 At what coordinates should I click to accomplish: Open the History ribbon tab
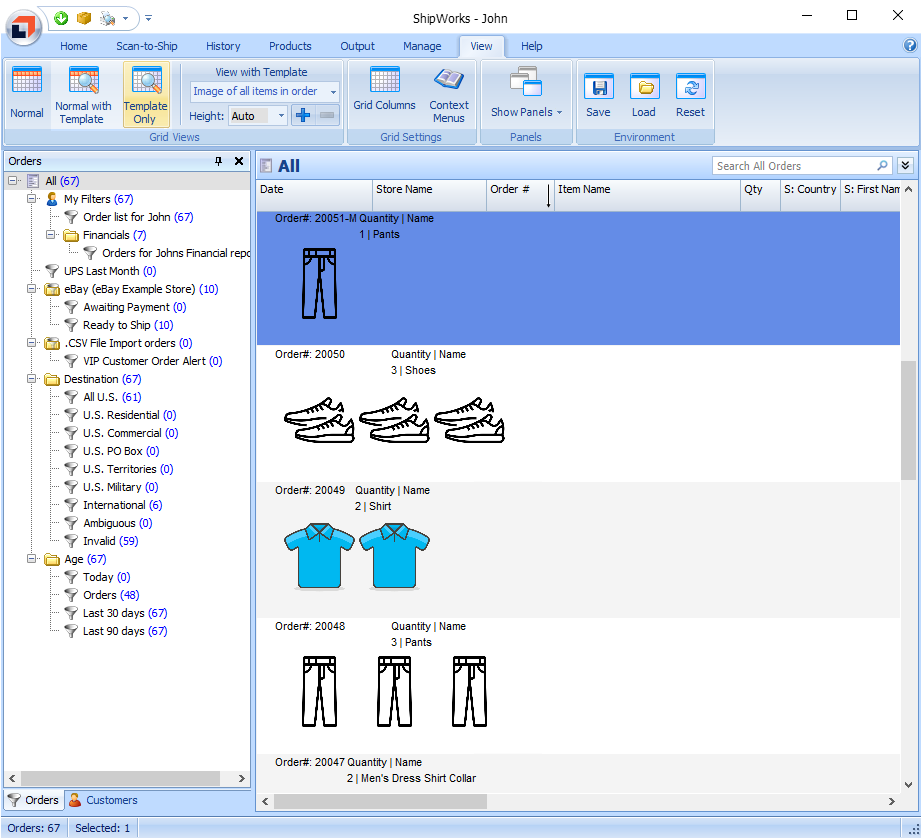pyautogui.click(x=223, y=46)
